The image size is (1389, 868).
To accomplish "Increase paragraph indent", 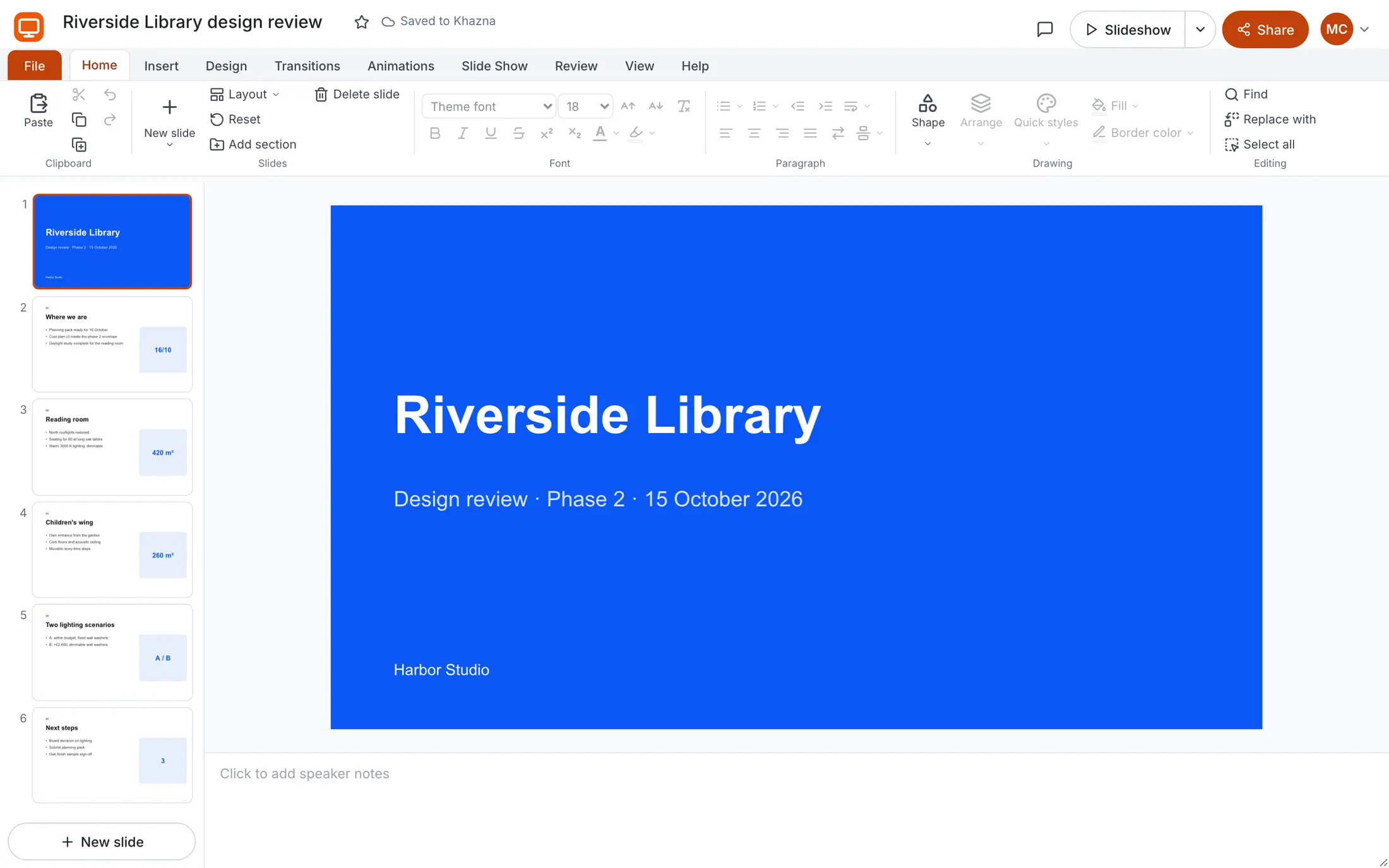I will (x=825, y=106).
